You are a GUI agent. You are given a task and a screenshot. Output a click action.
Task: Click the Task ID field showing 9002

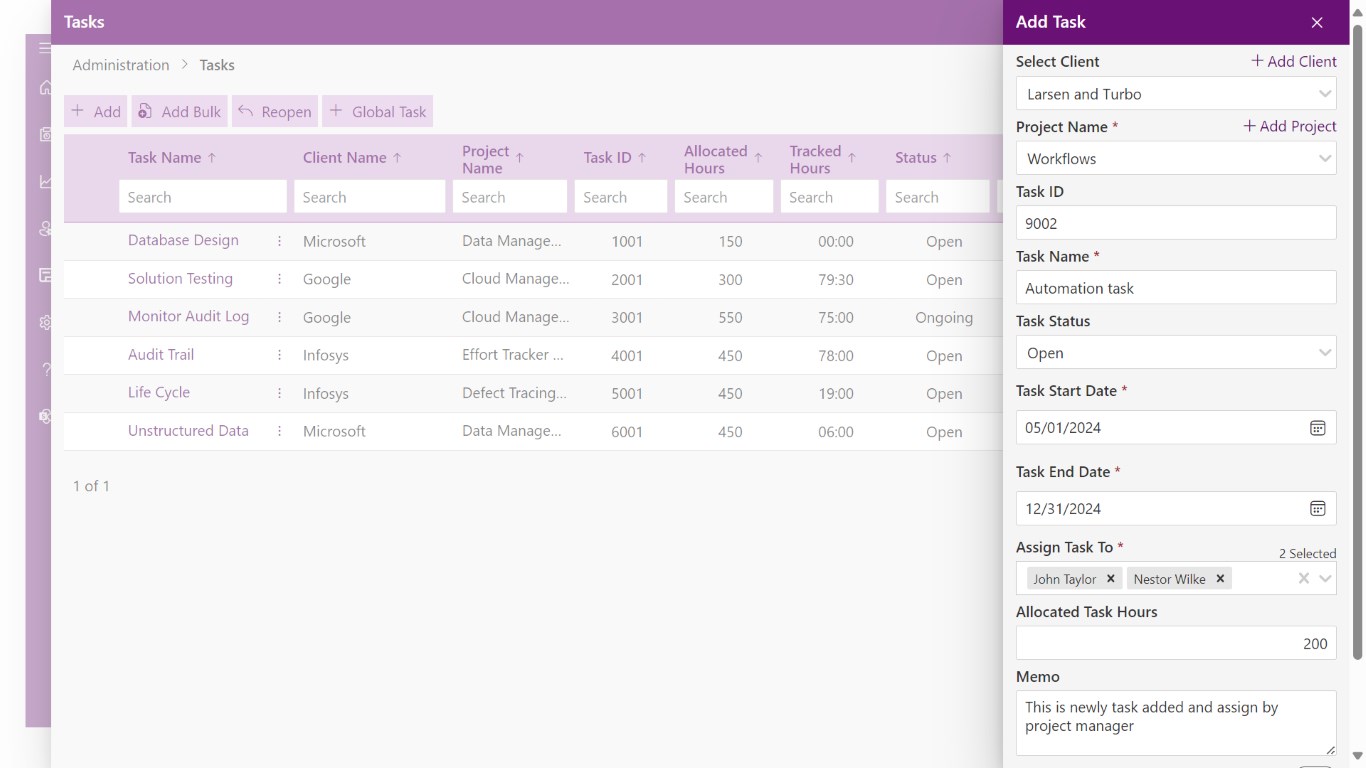(x=1176, y=223)
